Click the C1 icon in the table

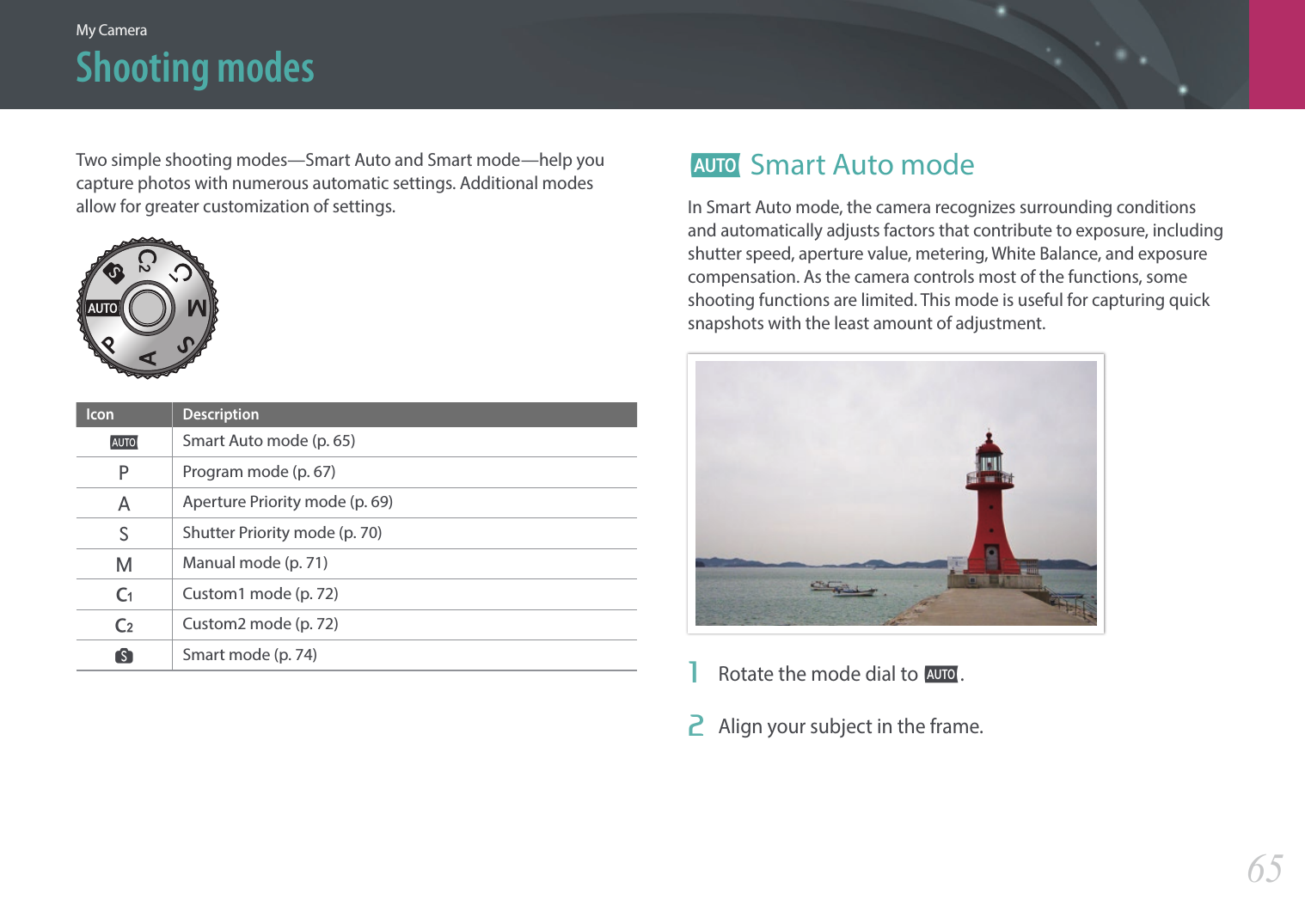(x=124, y=595)
